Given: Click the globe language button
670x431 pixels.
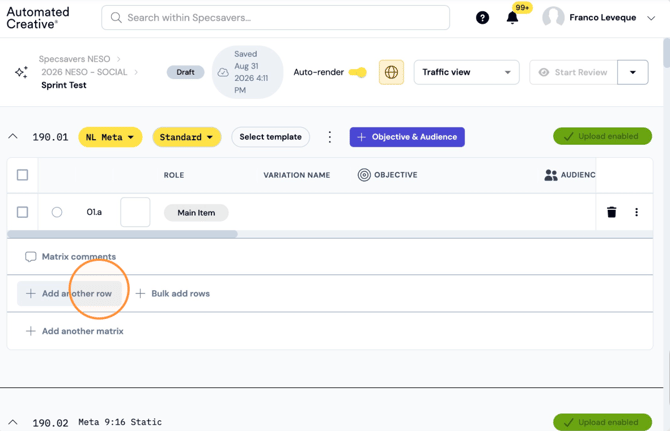Looking at the screenshot, I should pyautogui.click(x=391, y=72).
